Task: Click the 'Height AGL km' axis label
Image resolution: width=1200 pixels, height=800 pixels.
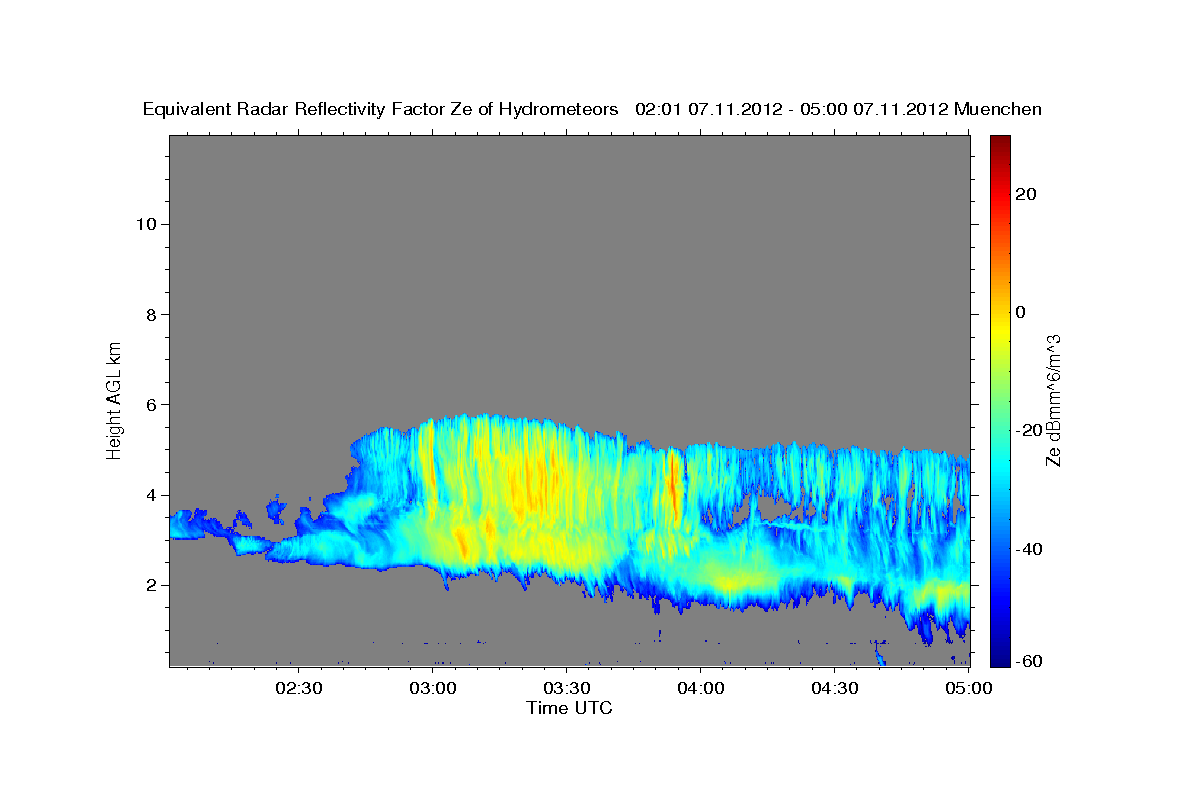Action: pyautogui.click(x=115, y=399)
